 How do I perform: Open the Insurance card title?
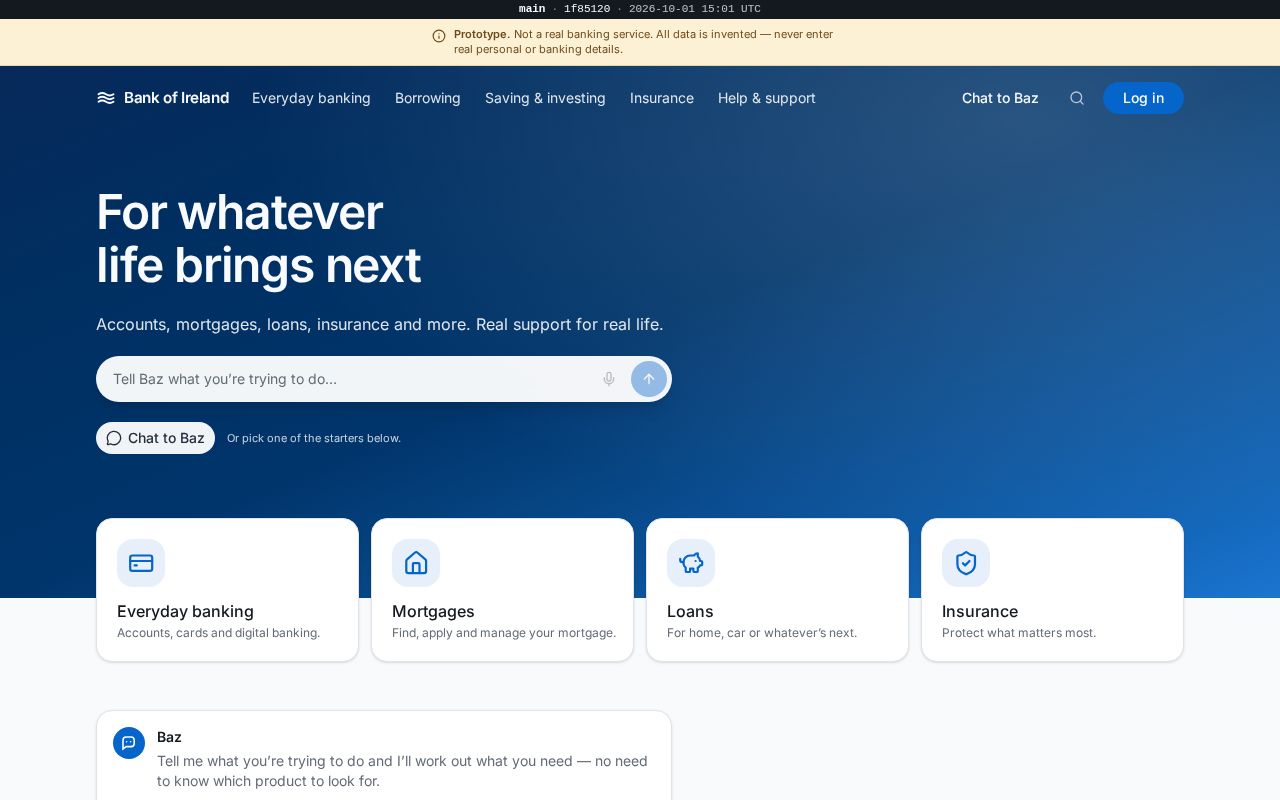(x=980, y=611)
